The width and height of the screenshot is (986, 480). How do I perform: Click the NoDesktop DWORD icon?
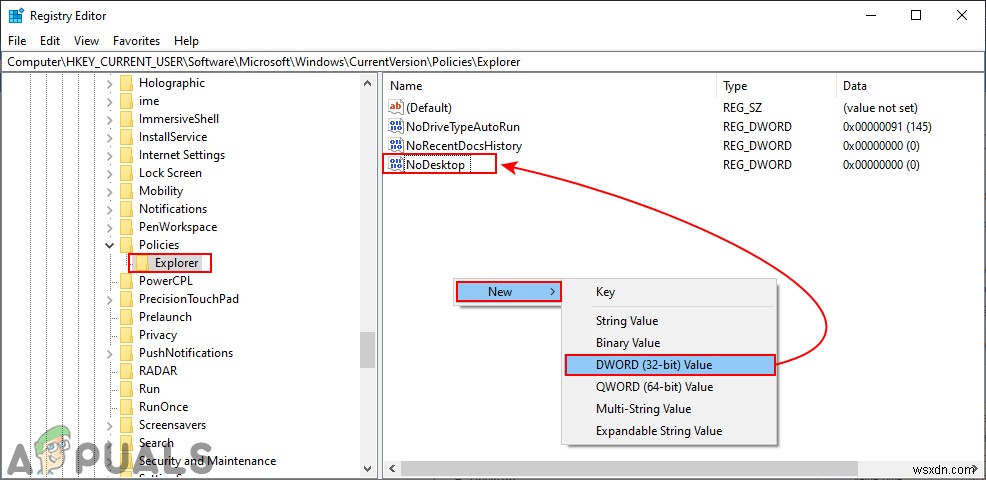[x=396, y=165]
